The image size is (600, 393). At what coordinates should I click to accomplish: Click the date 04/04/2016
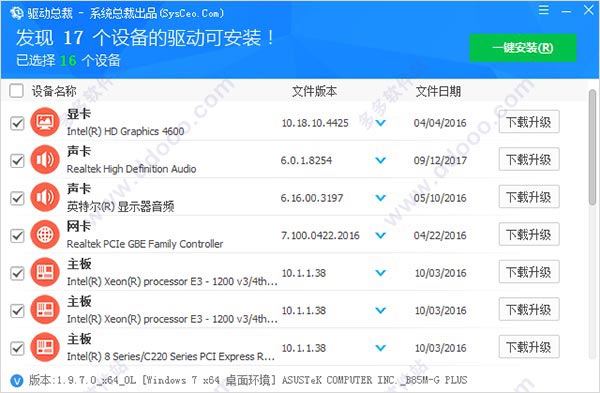click(x=440, y=123)
